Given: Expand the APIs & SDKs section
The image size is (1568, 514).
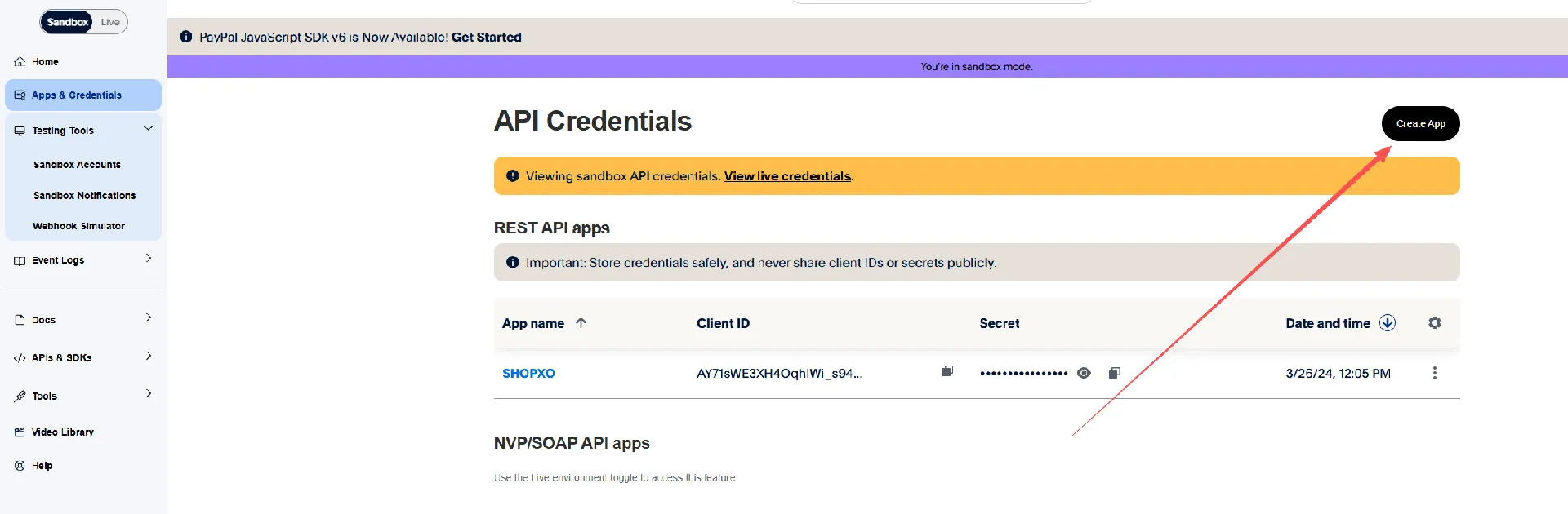Looking at the screenshot, I should pyautogui.click(x=148, y=357).
